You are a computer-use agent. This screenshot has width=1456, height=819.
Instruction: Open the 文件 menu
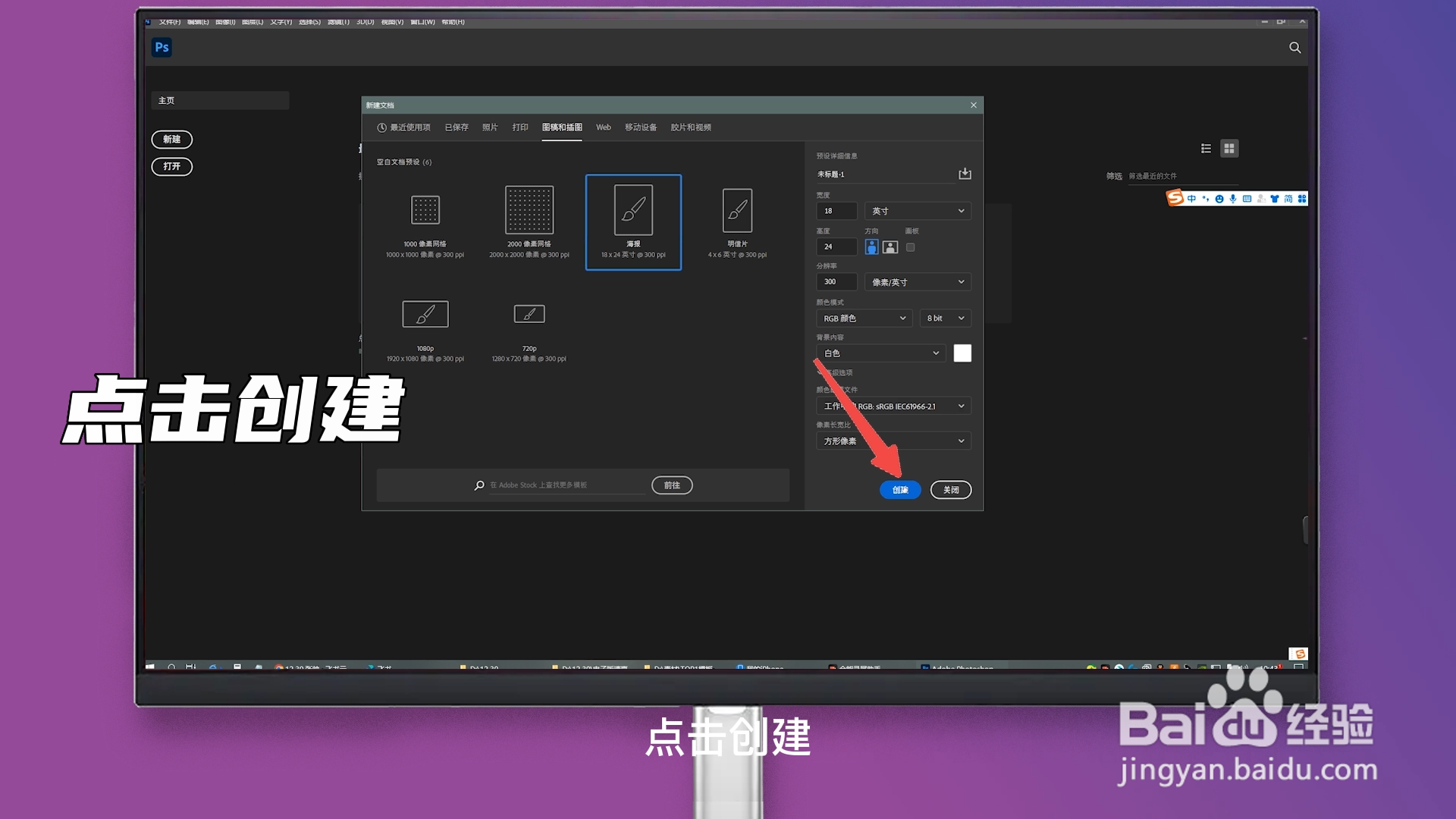168,22
